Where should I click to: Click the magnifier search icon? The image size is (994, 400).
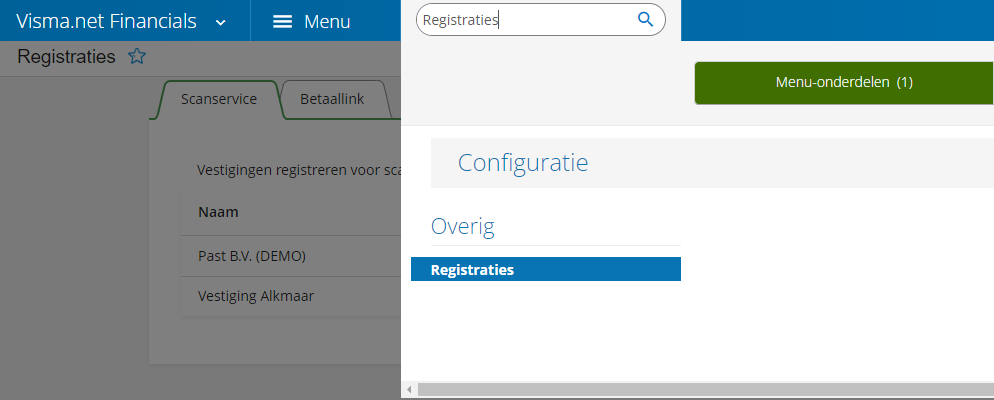pos(645,20)
